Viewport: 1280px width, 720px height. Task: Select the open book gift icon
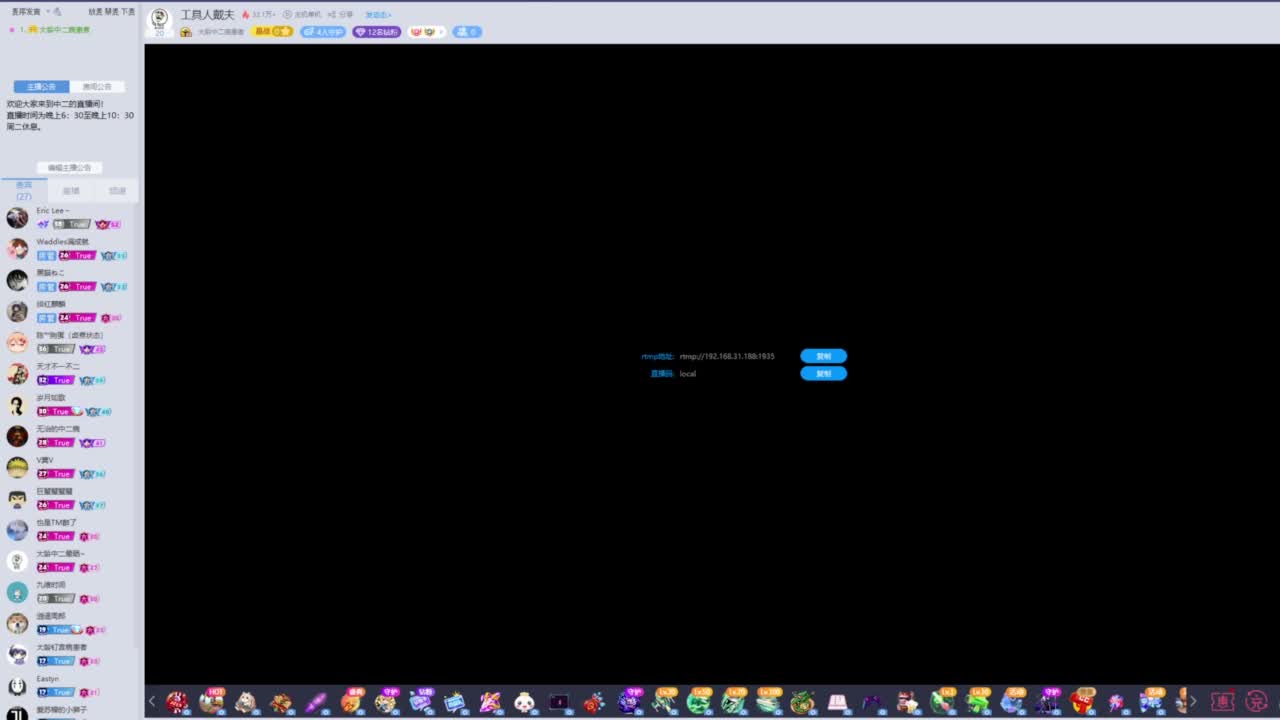coord(837,702)
